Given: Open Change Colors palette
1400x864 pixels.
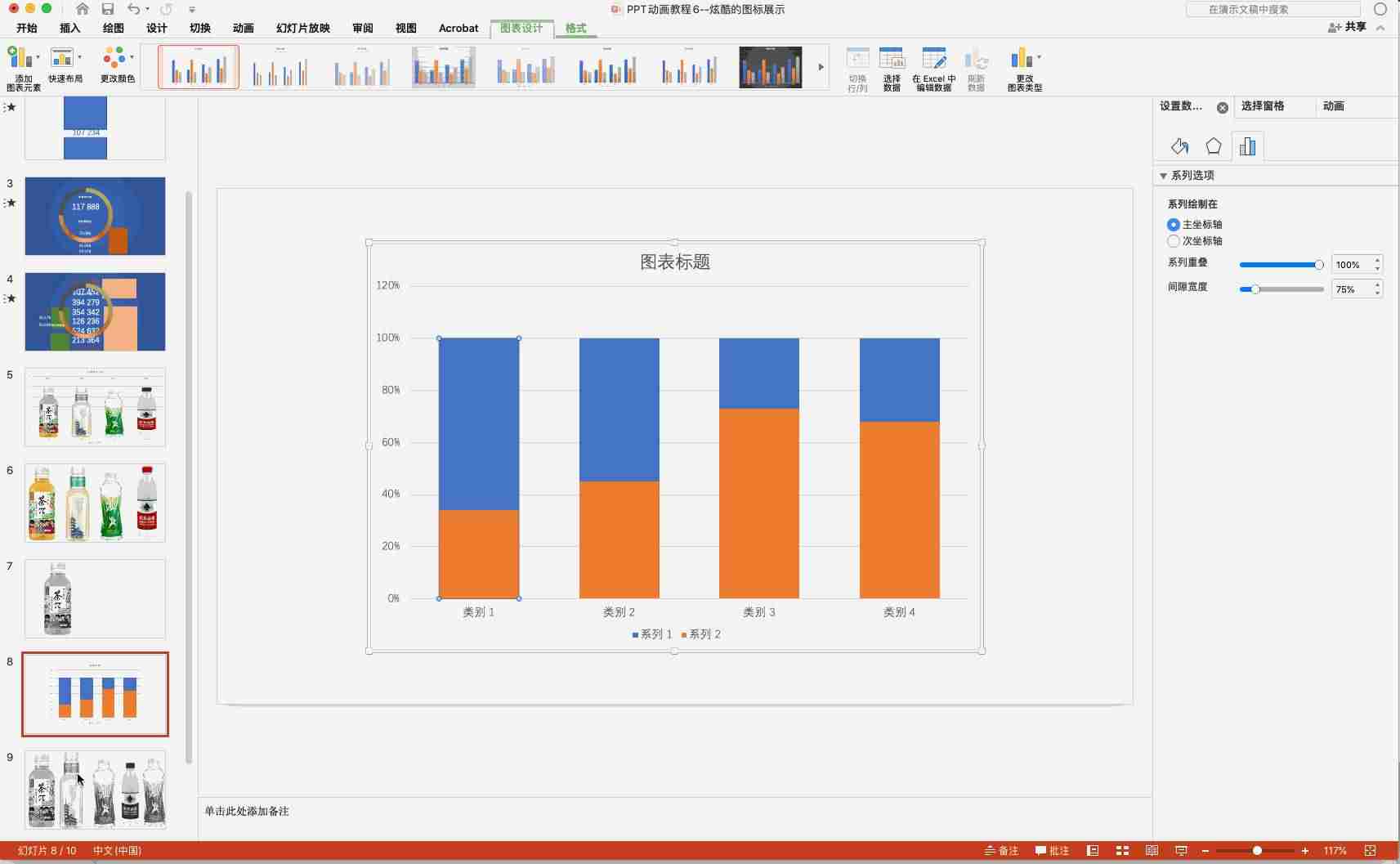Looking at the screenshot, I should click(118, 65).
